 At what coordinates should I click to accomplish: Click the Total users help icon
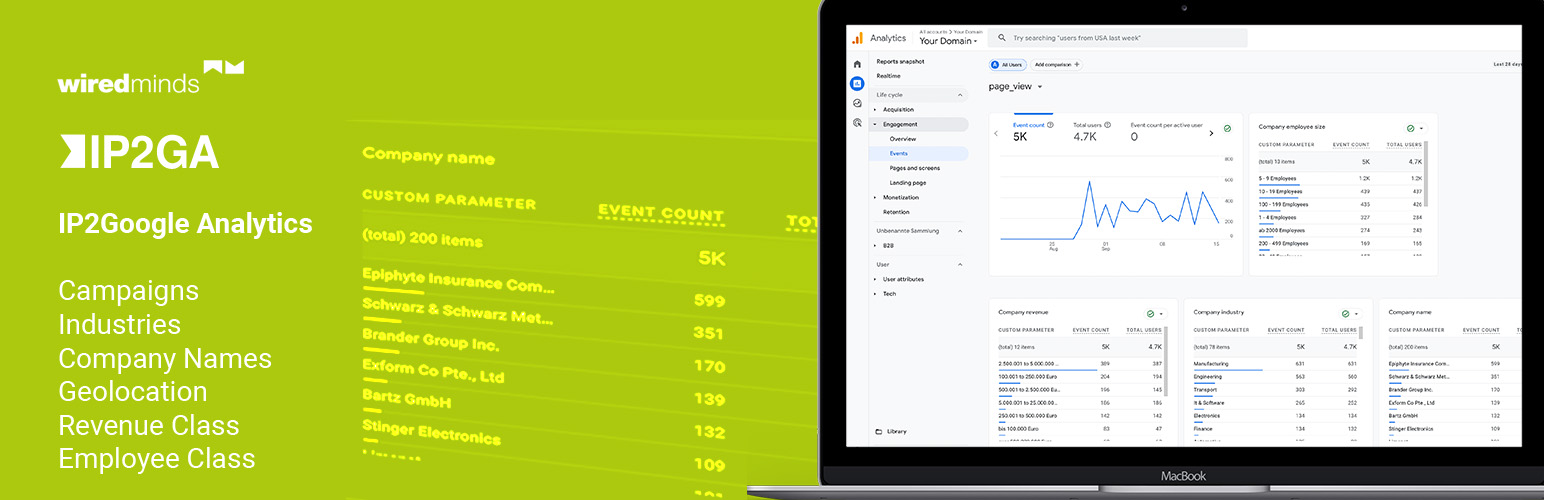pos(1107,125)
